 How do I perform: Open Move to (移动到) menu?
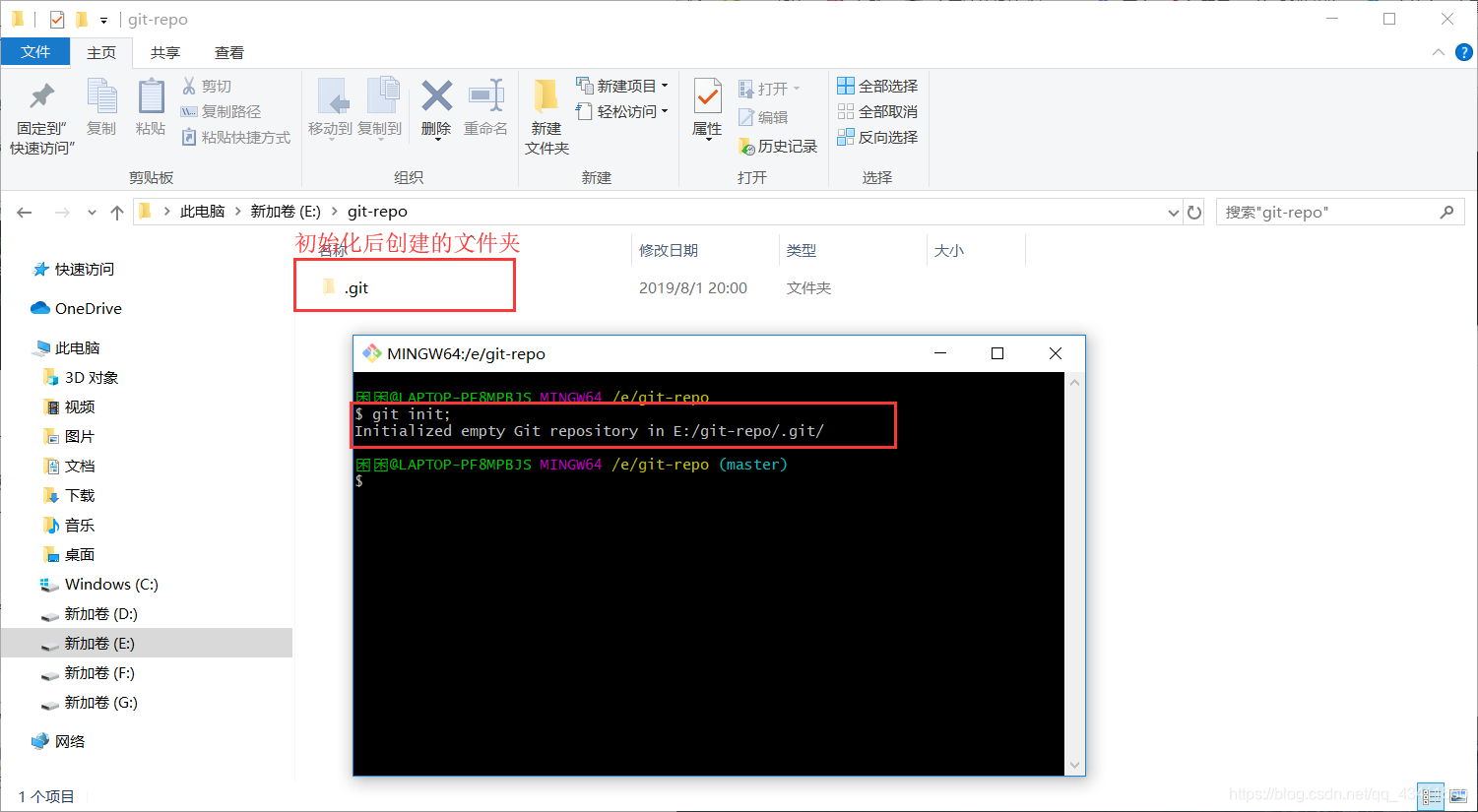(x=330, y=108)
